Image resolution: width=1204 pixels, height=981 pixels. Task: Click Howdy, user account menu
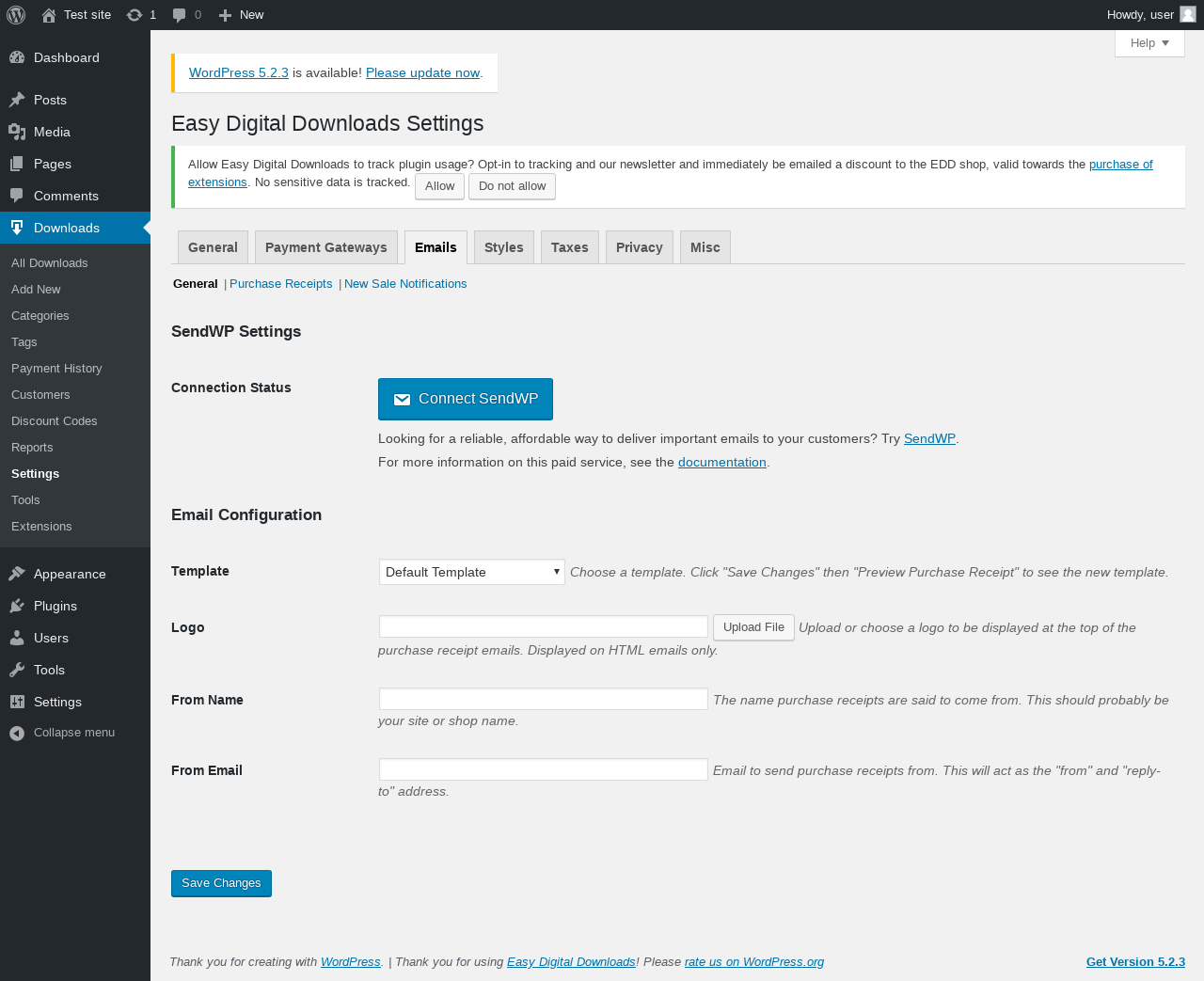[x=1151, y=15]
